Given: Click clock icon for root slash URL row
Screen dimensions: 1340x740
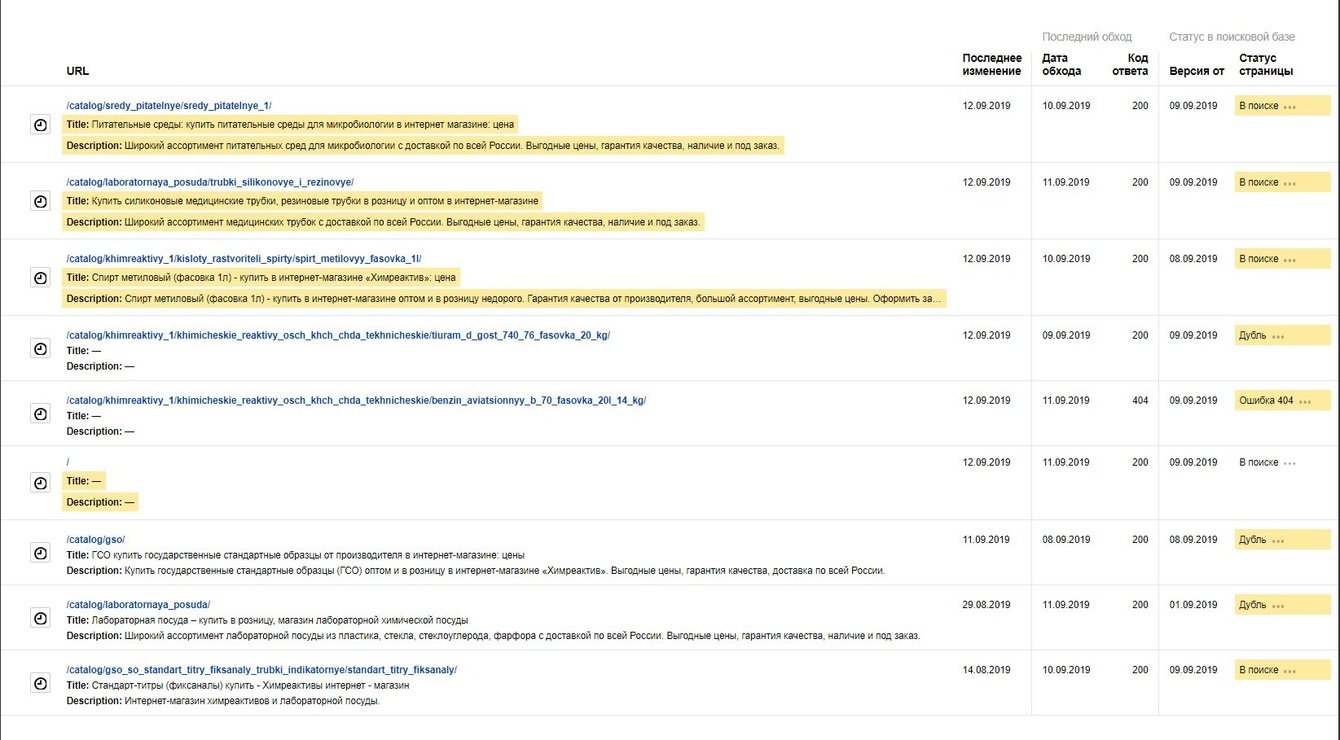Looking at the screenshot, I should pos(40,483).
